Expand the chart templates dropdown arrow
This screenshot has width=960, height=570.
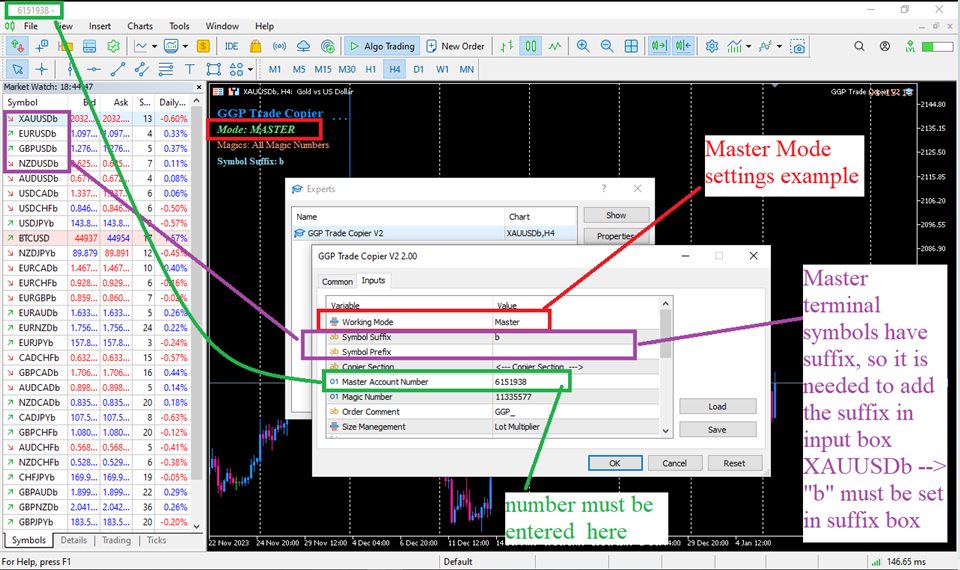185,46
